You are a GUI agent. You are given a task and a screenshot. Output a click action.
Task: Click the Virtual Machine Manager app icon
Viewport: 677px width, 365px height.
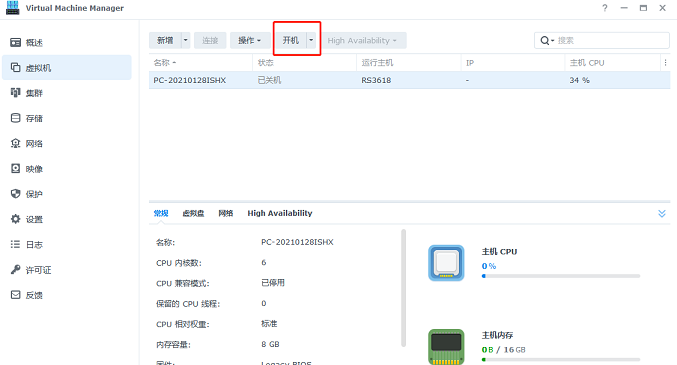[13, 8]
